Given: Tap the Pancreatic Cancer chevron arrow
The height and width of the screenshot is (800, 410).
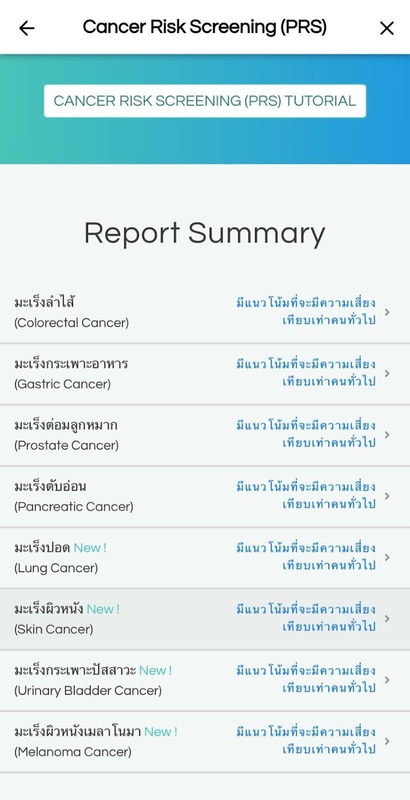Looking at the screenshot, I should 387,496.
